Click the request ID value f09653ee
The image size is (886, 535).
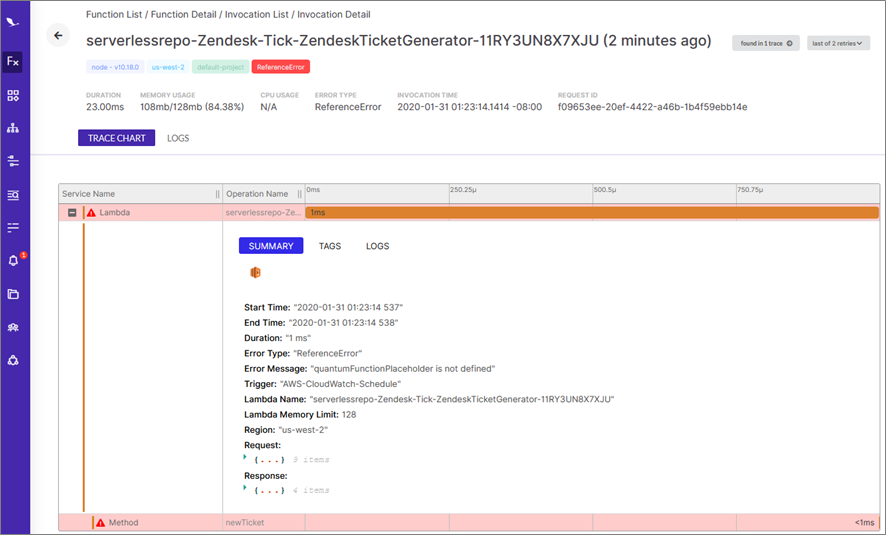click(x=652, y=107)
